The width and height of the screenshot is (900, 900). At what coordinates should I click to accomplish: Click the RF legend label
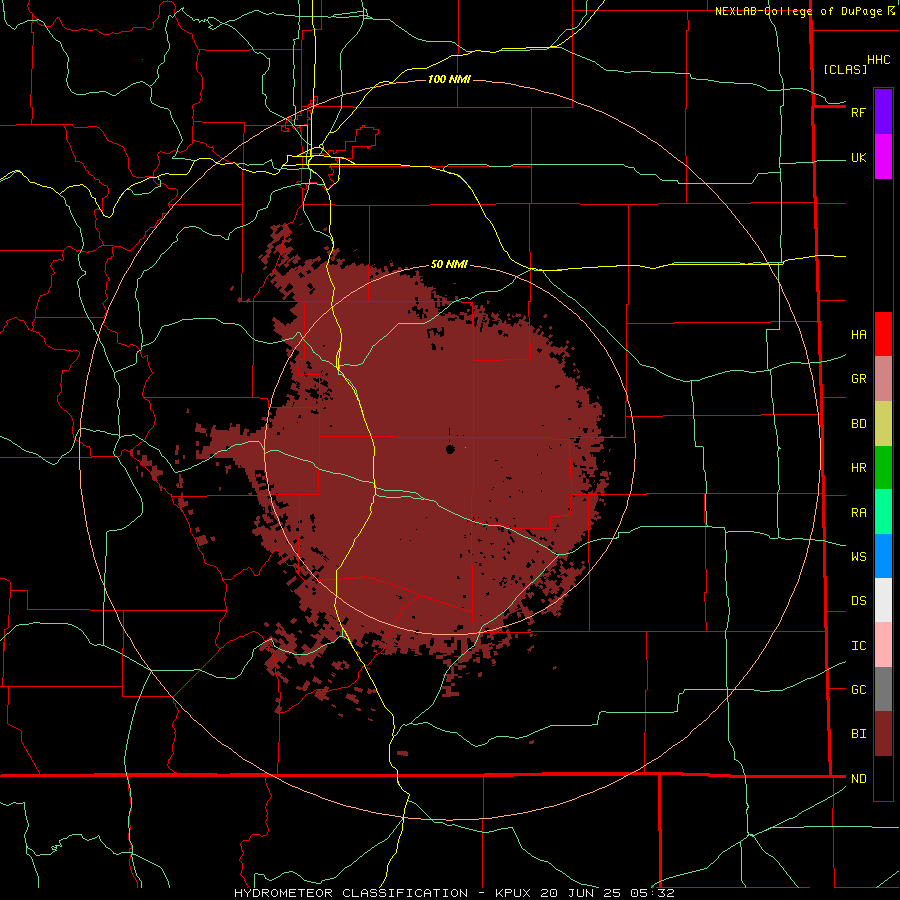click(x=858, y=112)
